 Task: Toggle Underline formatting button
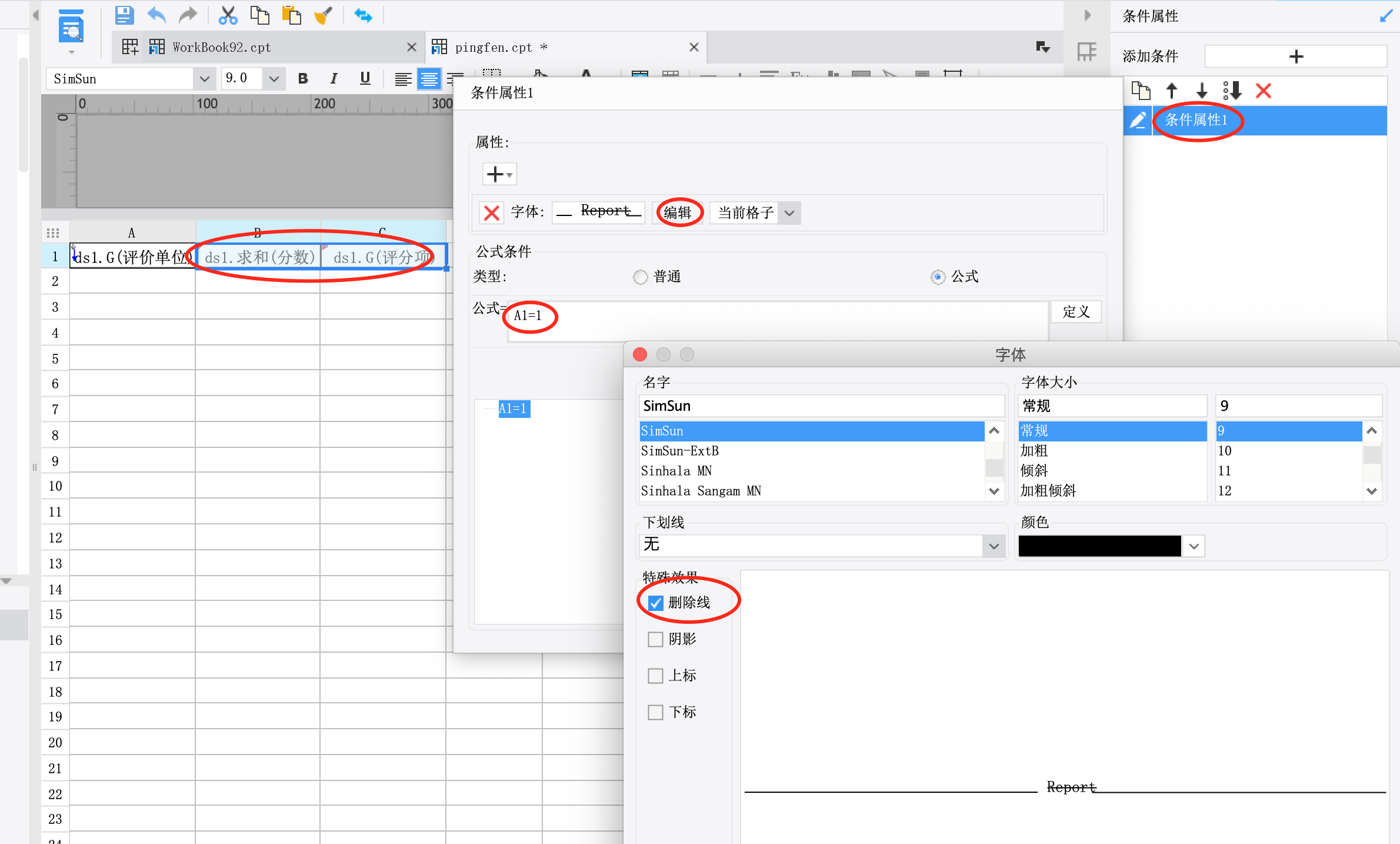(x=365, y=78)
